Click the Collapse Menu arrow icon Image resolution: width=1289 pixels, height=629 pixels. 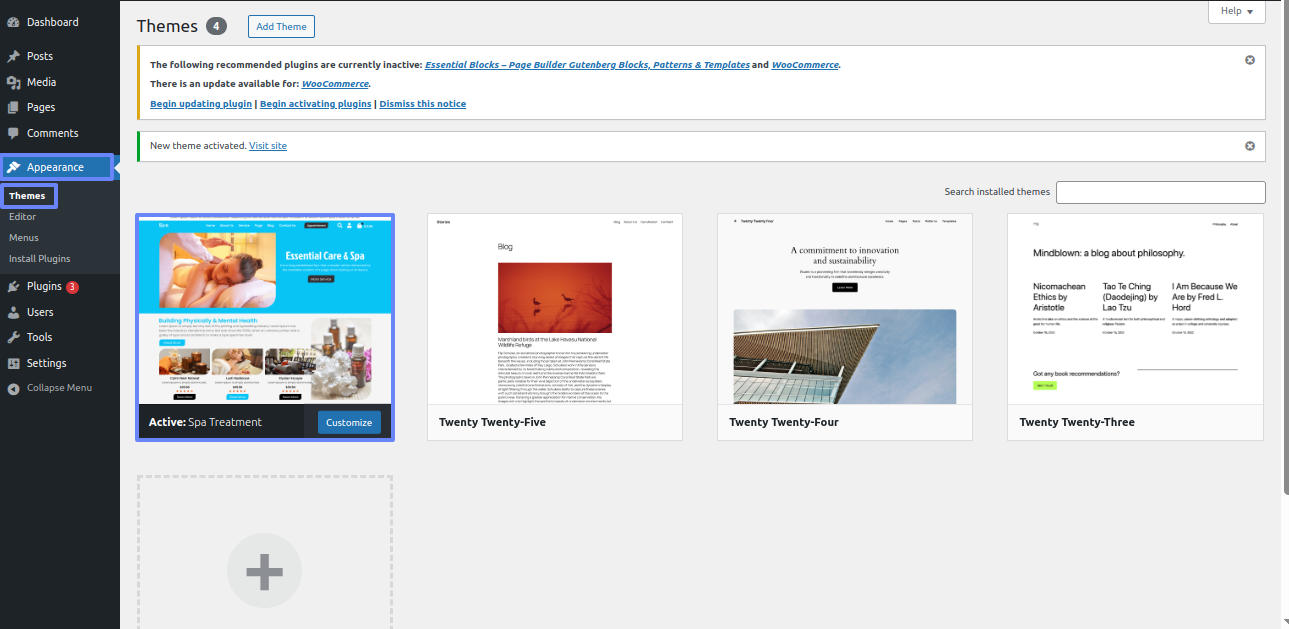(13, 388)
